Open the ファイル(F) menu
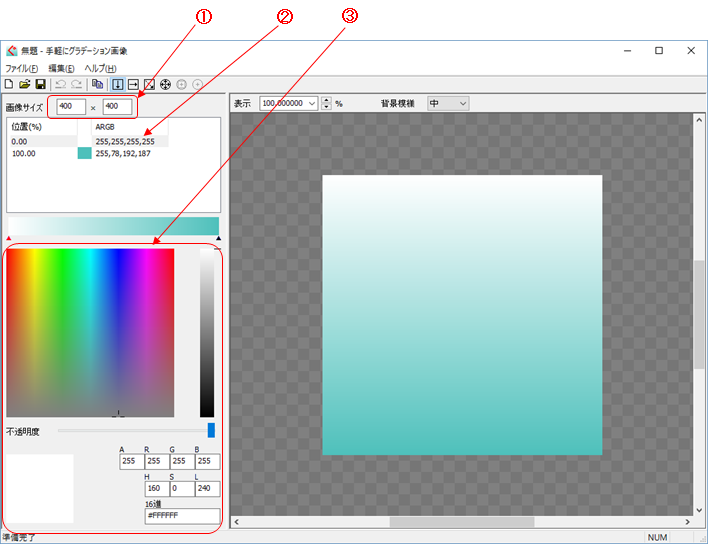Screen dimensions: 708x544 (21, 68)
